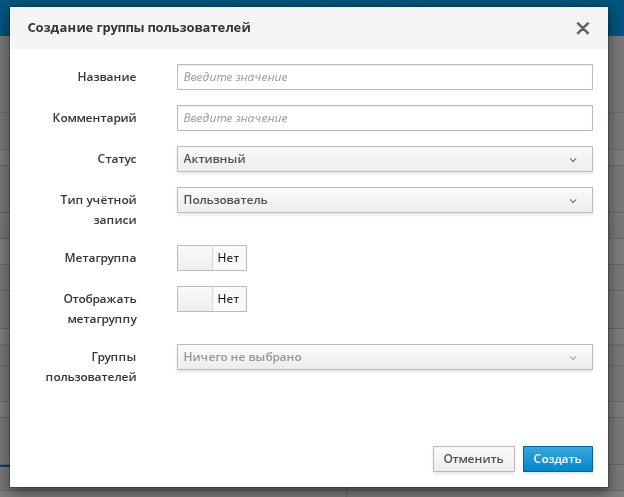Click the Статус field label
Screen dimensions: 624x497
click(115, 159)
